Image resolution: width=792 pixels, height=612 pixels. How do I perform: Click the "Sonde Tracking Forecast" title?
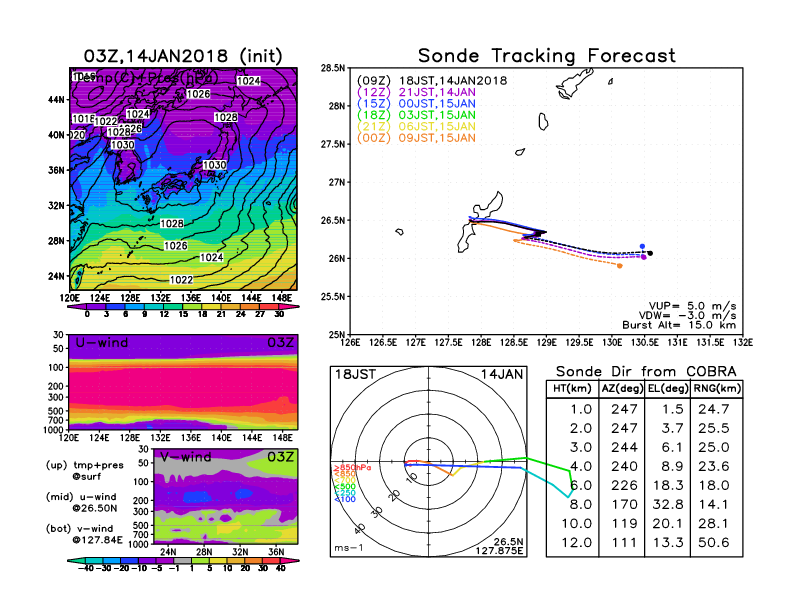click(x=547, y=56)
